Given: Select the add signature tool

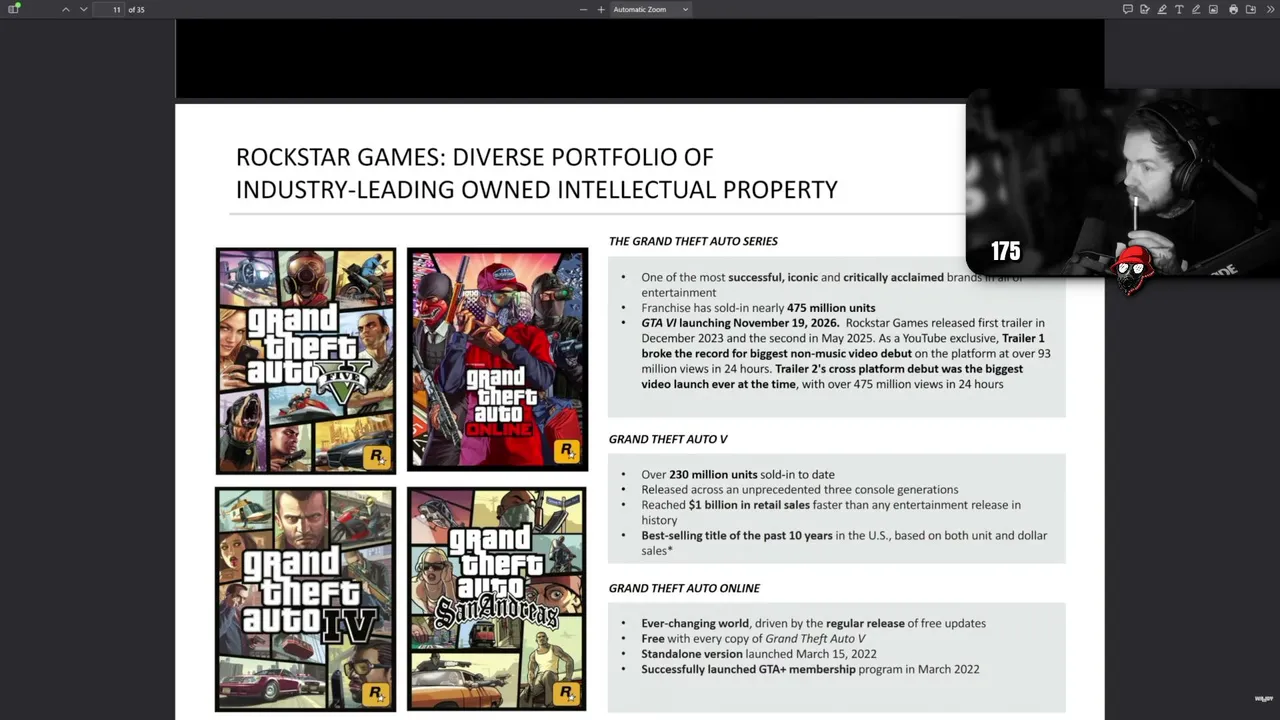Looking at the screenshot, I should tap(1144, 9).
